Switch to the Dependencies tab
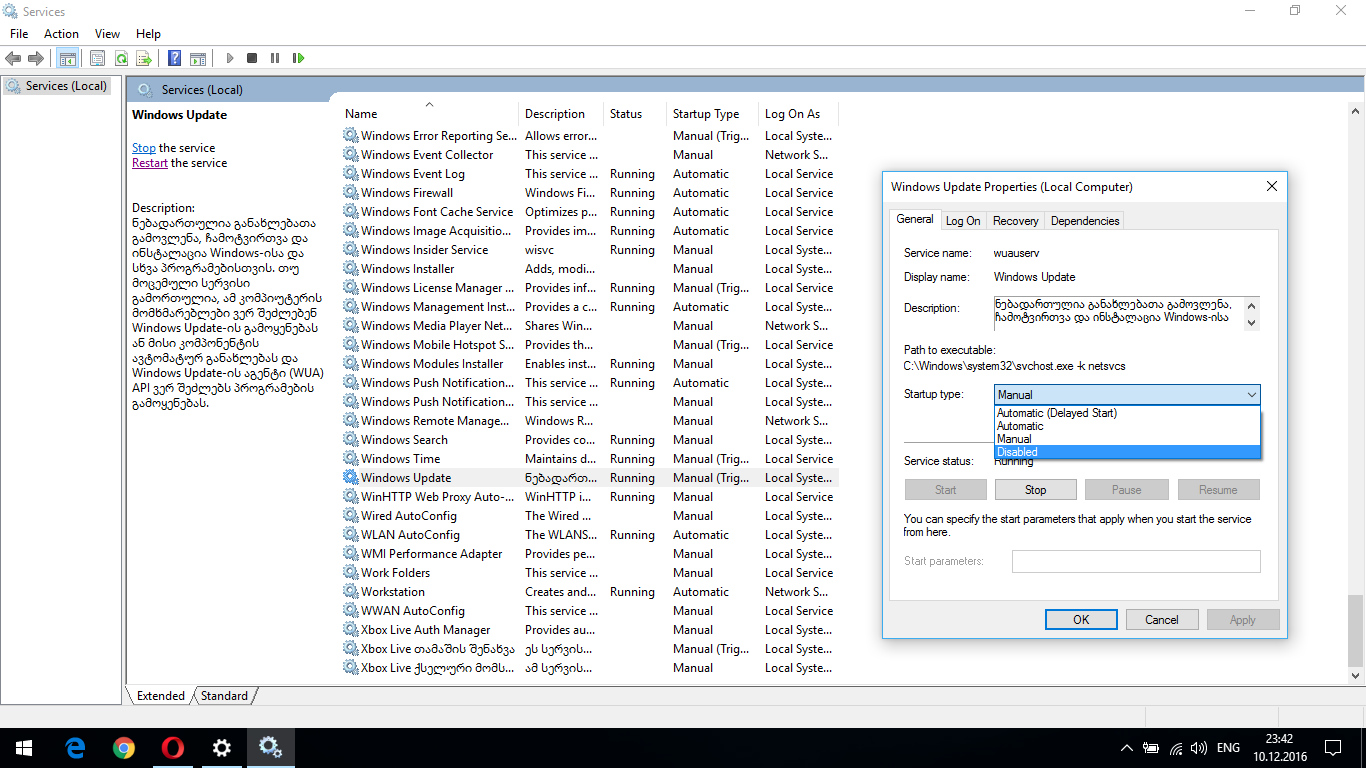1366x768 pixels. coord(1085,221)
